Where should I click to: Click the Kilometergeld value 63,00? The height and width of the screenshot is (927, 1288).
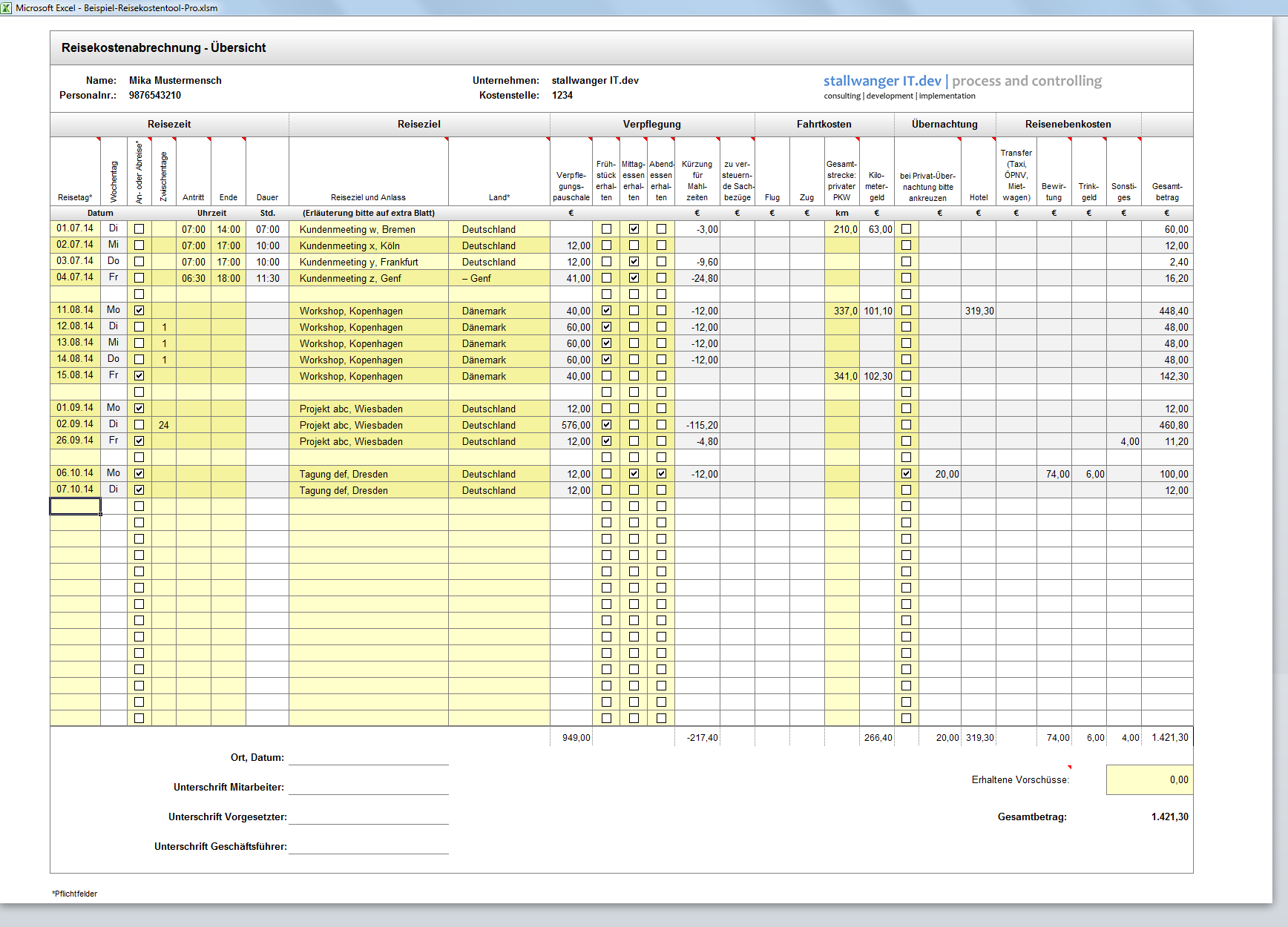[877, 229]
